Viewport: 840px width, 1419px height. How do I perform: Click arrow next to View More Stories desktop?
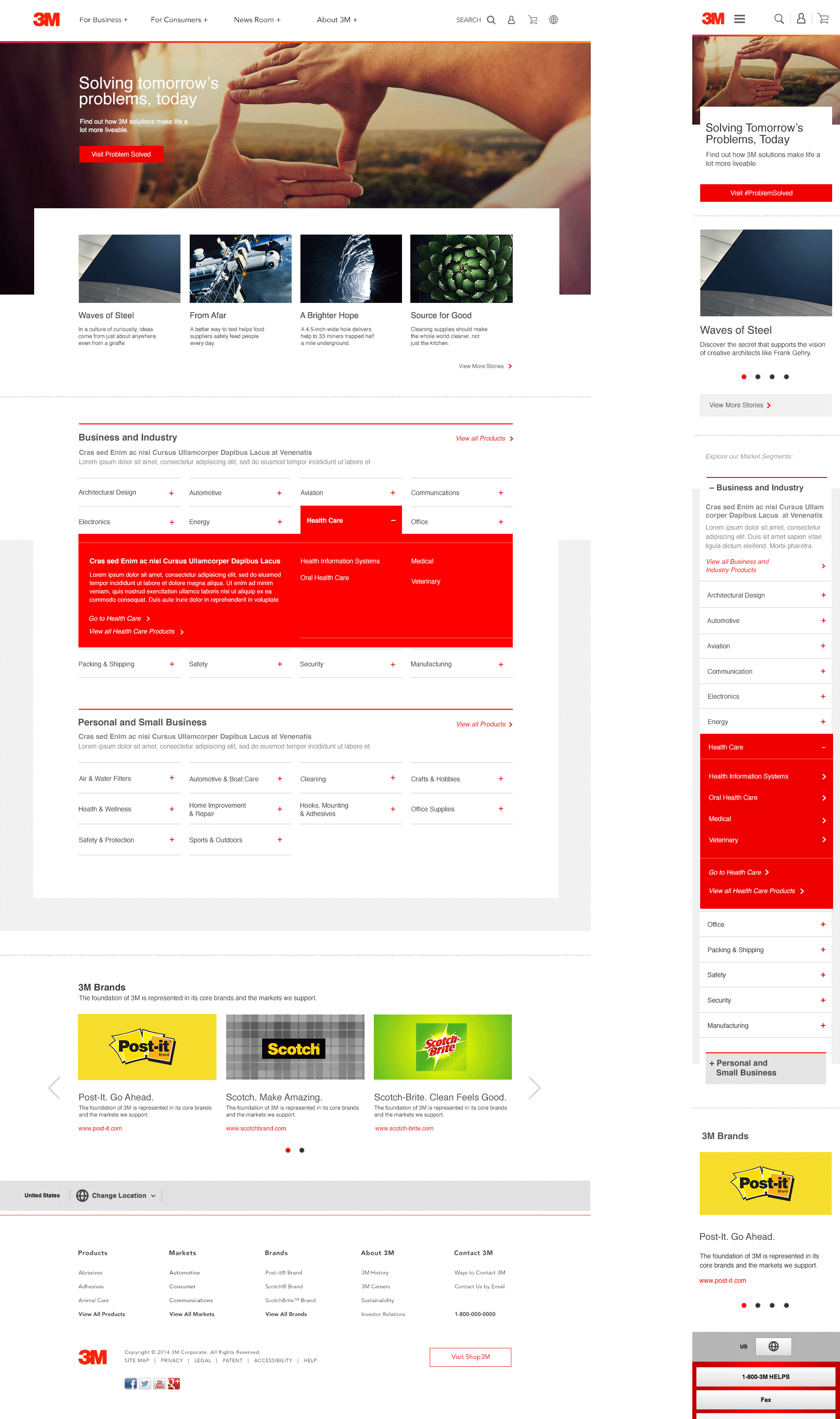click(x=510, y=366)
